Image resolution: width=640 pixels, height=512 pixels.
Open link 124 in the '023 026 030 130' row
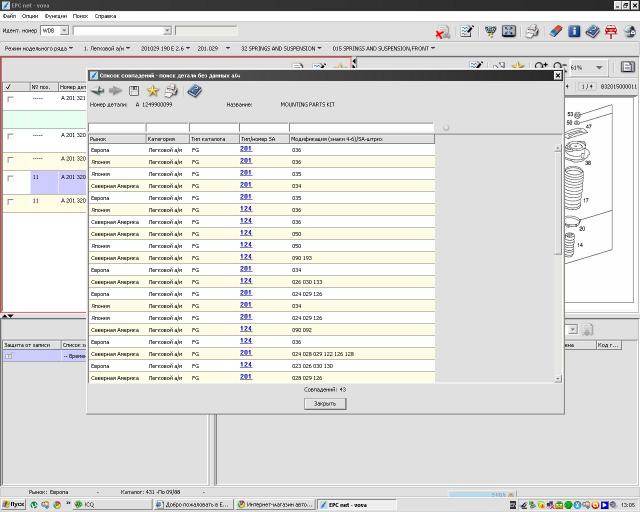pos(246,365)
